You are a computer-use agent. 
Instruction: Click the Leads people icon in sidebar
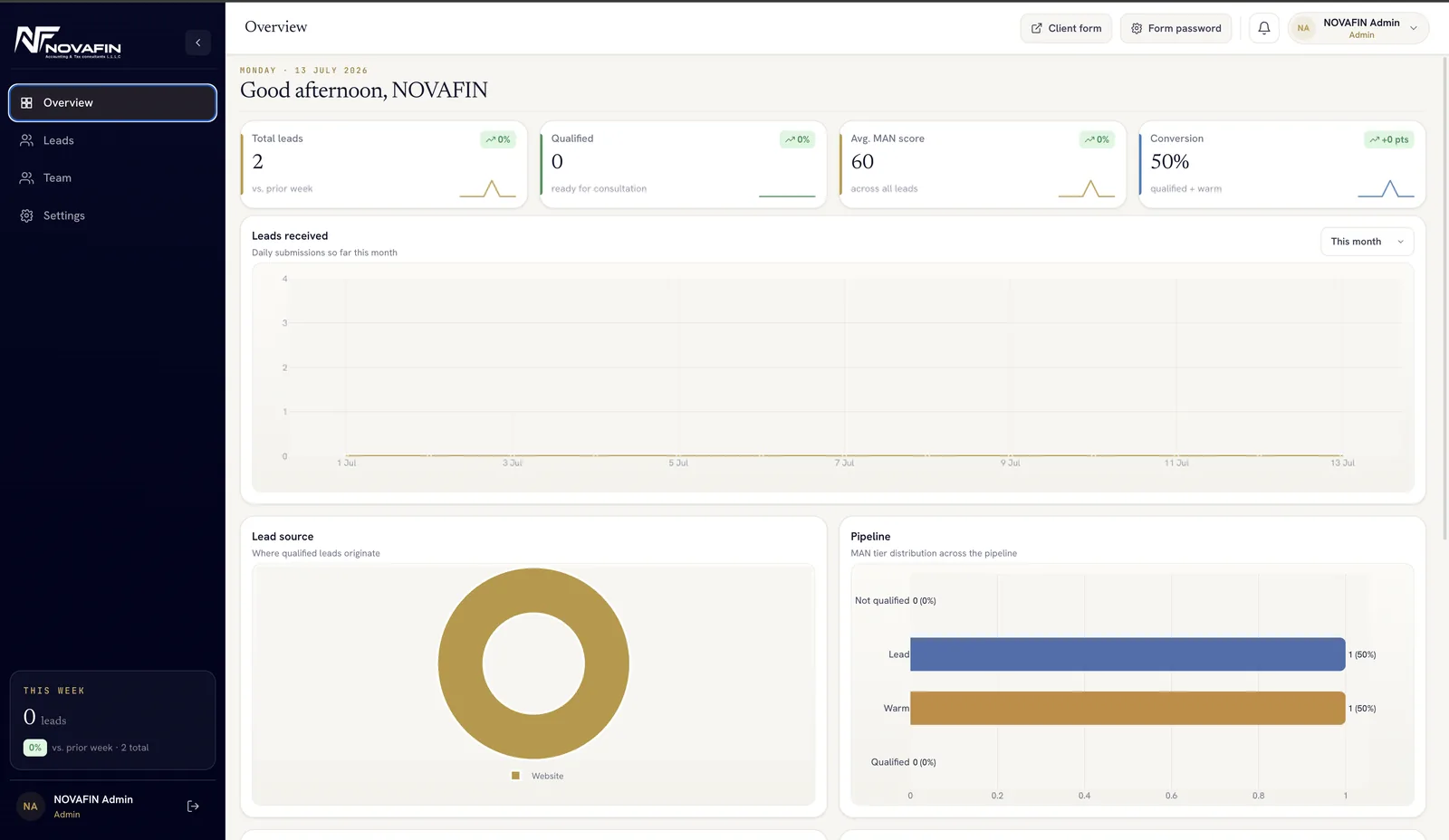click(x=27, y=140)
